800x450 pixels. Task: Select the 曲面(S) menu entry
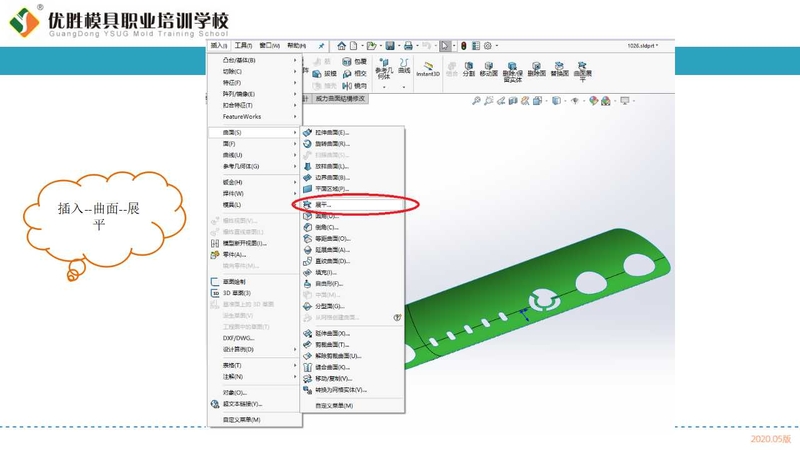[254, 132]
